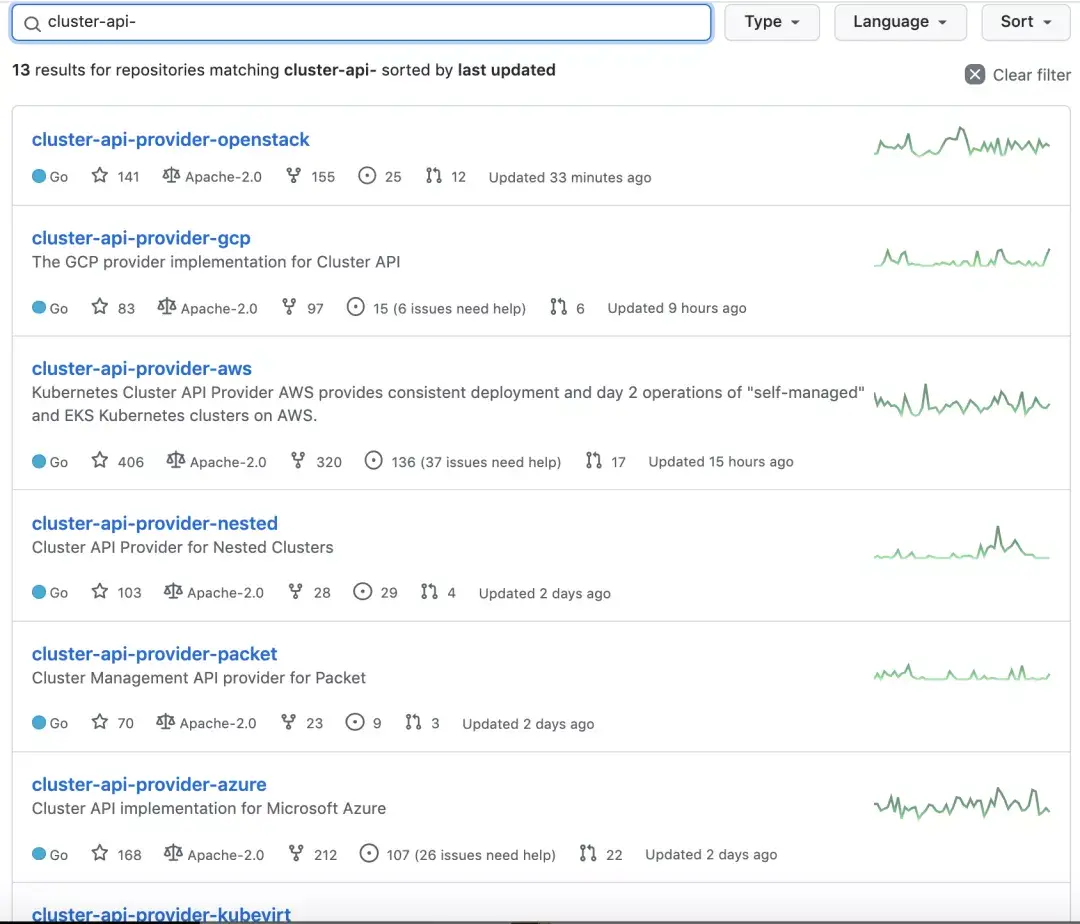The width and height of the screenshot is (1080, 924).
Task: Click the issues icon showing 136 on cluster-api-provider-aws
Action: point(373,461)
